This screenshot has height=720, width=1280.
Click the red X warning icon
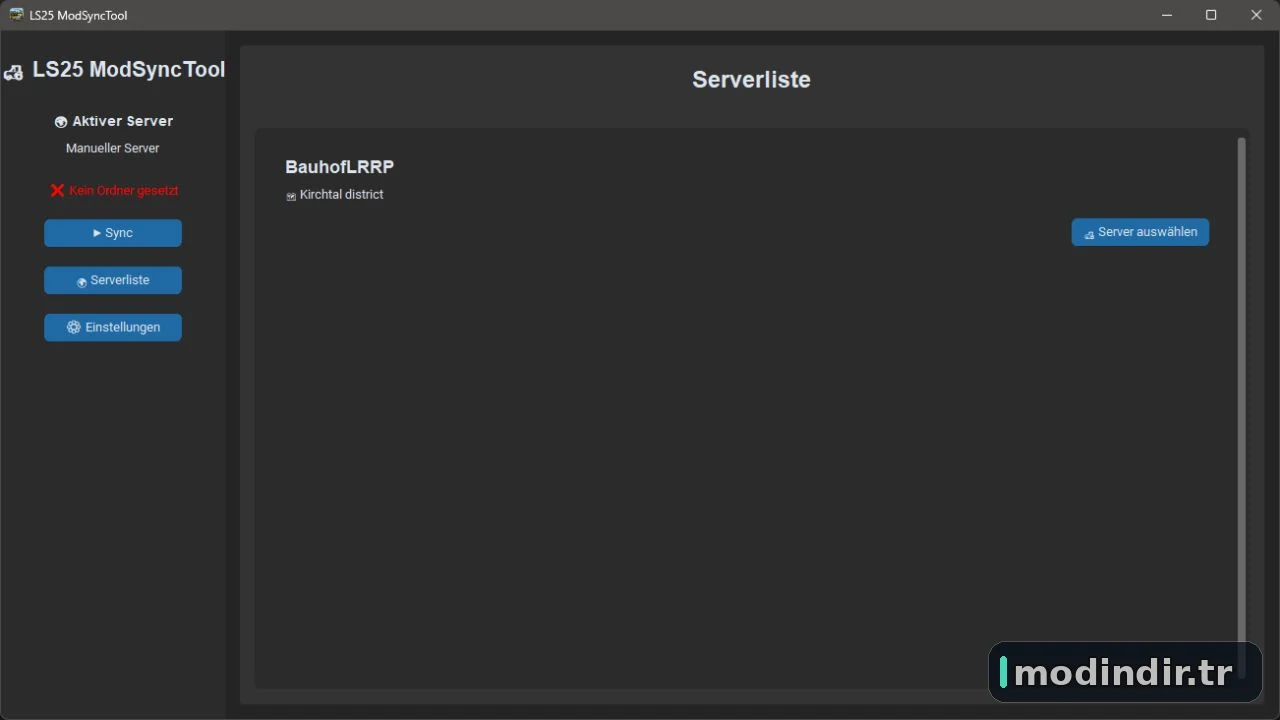(x=57, y=190)
